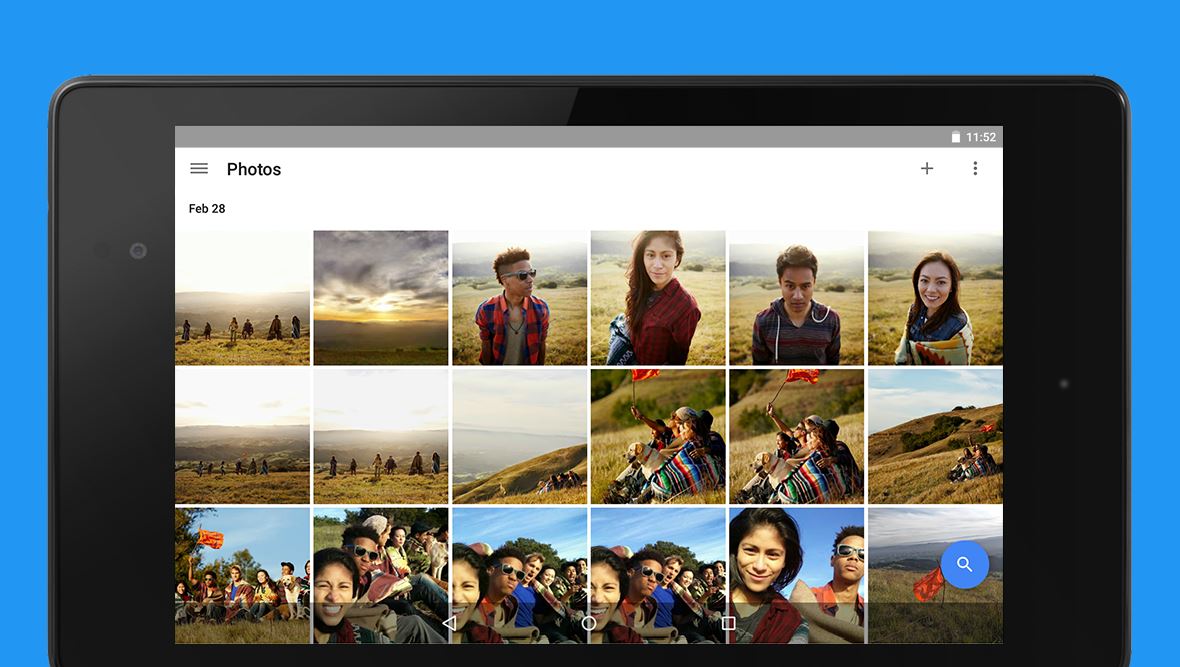Open portrait of man in striped hoodie
This screenshot has width=1180, height=667.
pos(796,298)
